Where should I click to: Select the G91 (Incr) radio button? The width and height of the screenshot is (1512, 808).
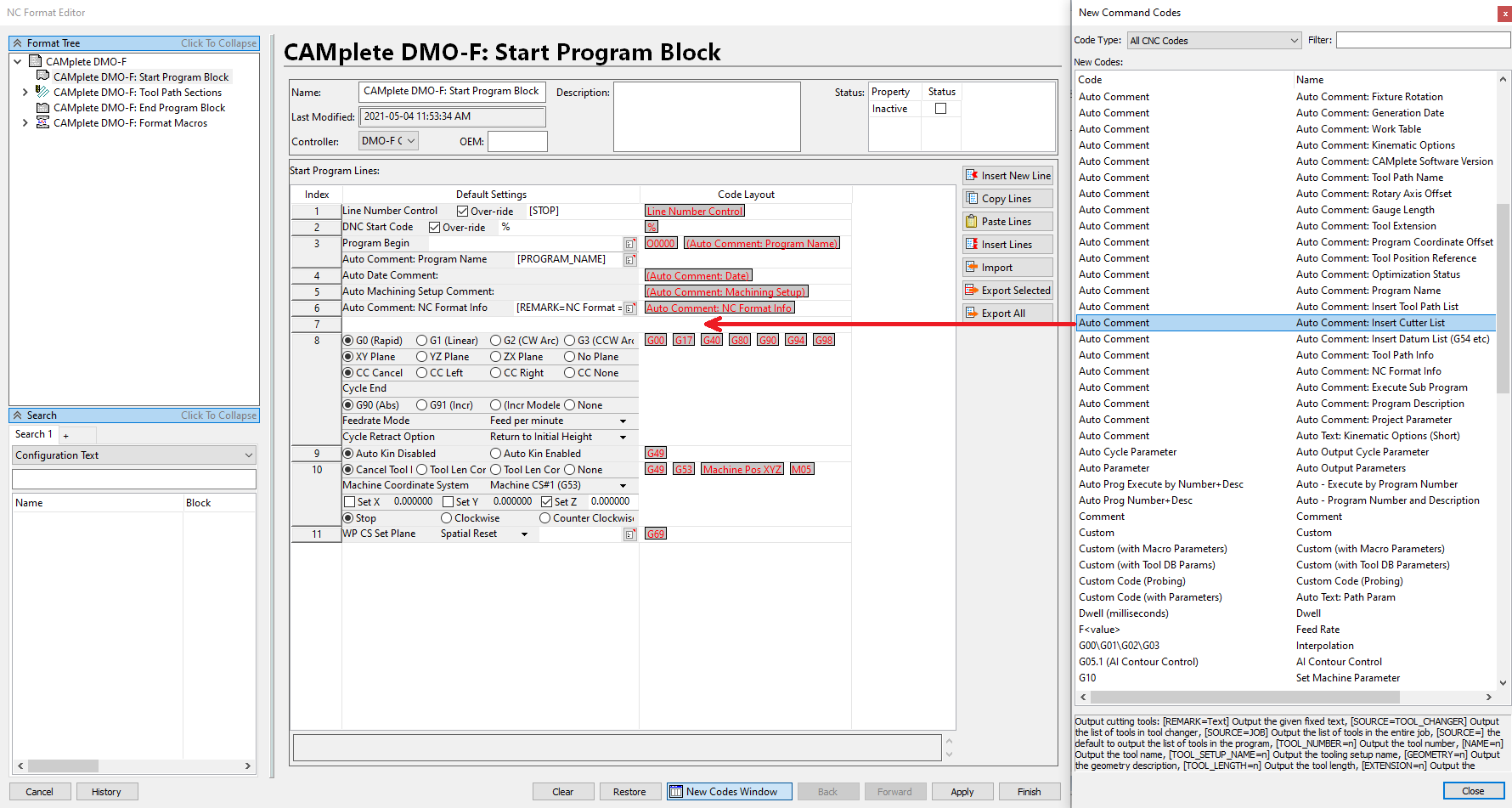click(422, 405)
